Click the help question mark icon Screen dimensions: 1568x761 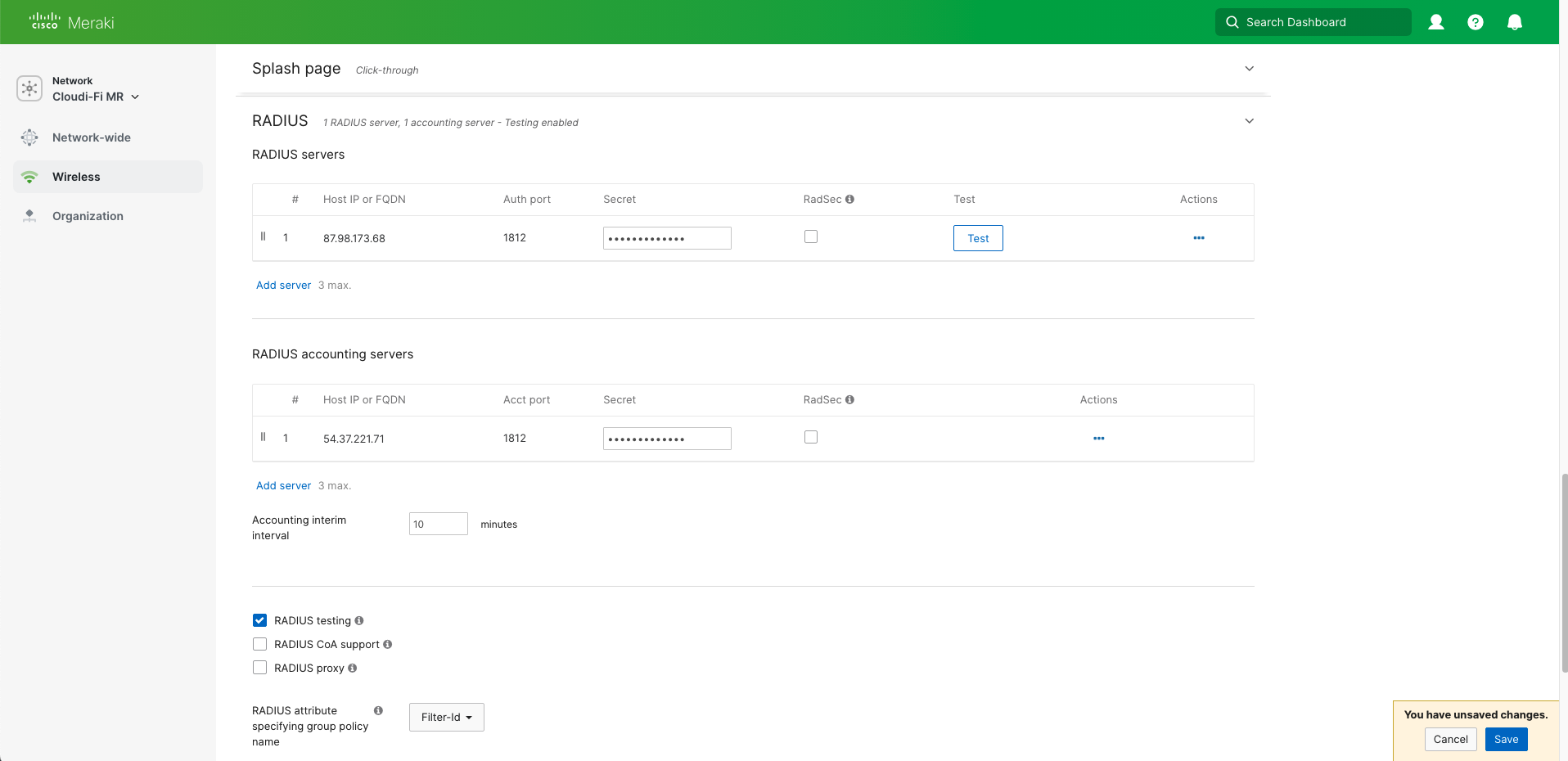pyautogui.click(x=1476, y=22)
